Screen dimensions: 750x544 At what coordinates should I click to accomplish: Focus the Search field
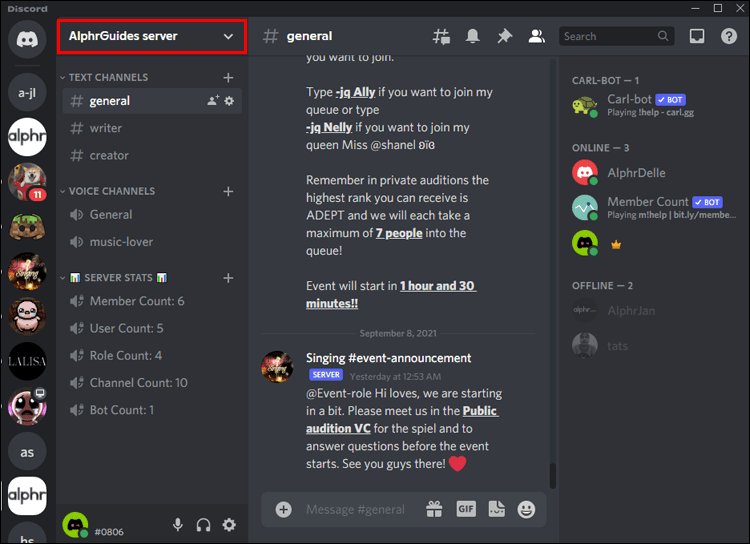pyautogui.click(x=616, y=36)
